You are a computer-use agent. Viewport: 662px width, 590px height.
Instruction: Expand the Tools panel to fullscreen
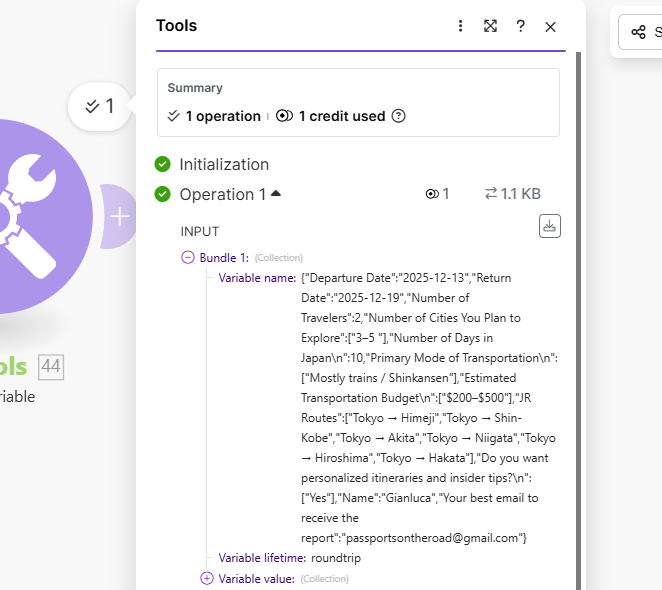point(490,27)
